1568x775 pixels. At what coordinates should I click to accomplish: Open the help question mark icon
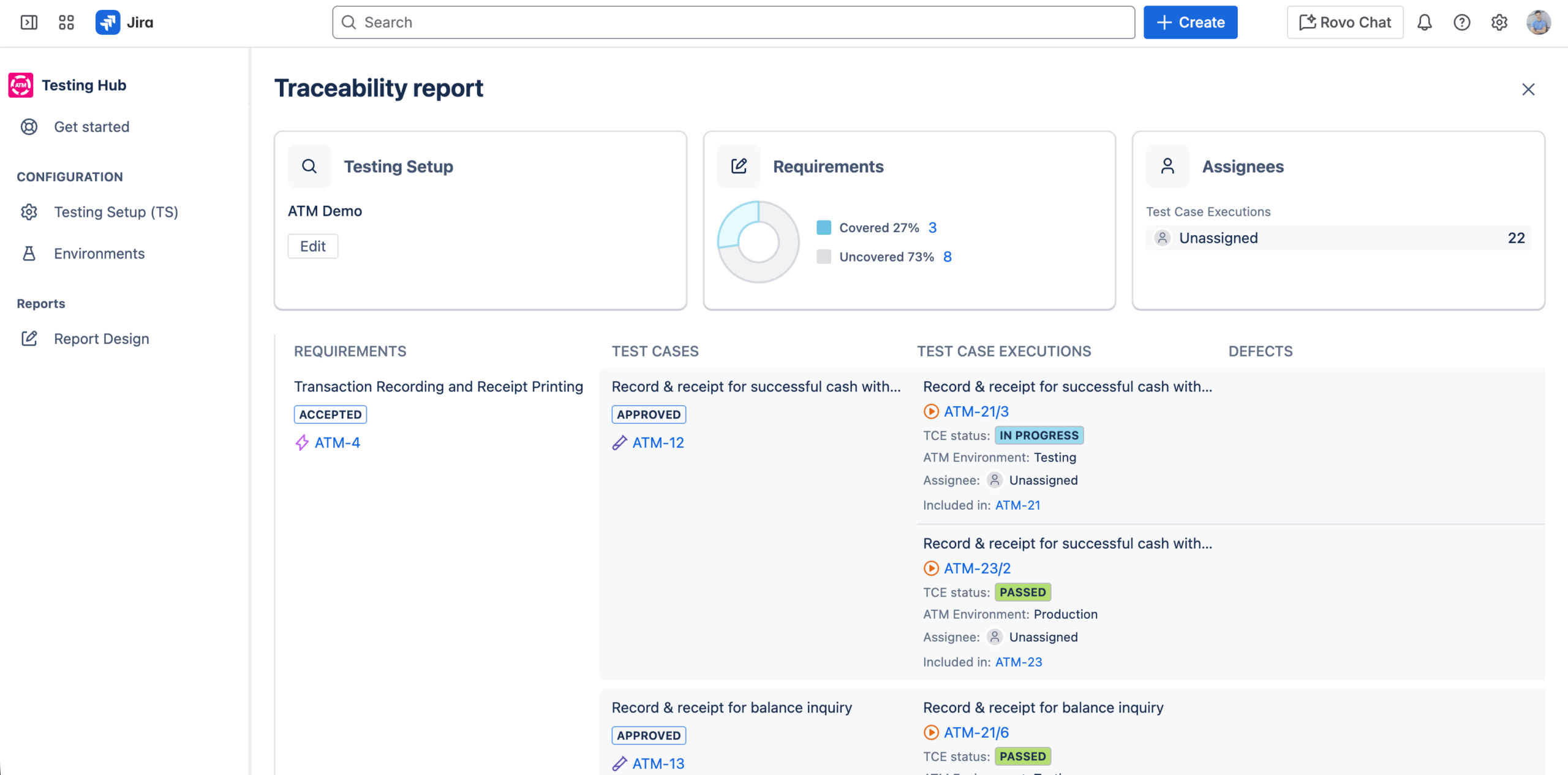1461,23
